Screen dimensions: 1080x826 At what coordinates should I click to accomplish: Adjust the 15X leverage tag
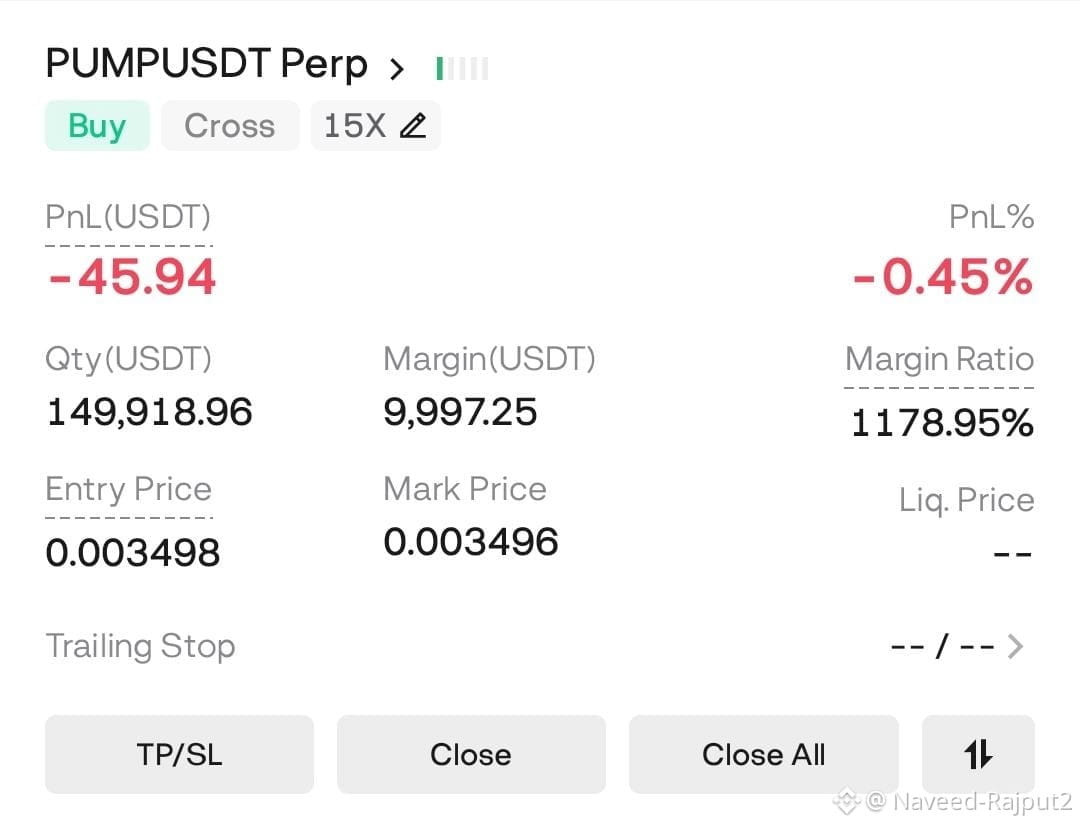375,125
